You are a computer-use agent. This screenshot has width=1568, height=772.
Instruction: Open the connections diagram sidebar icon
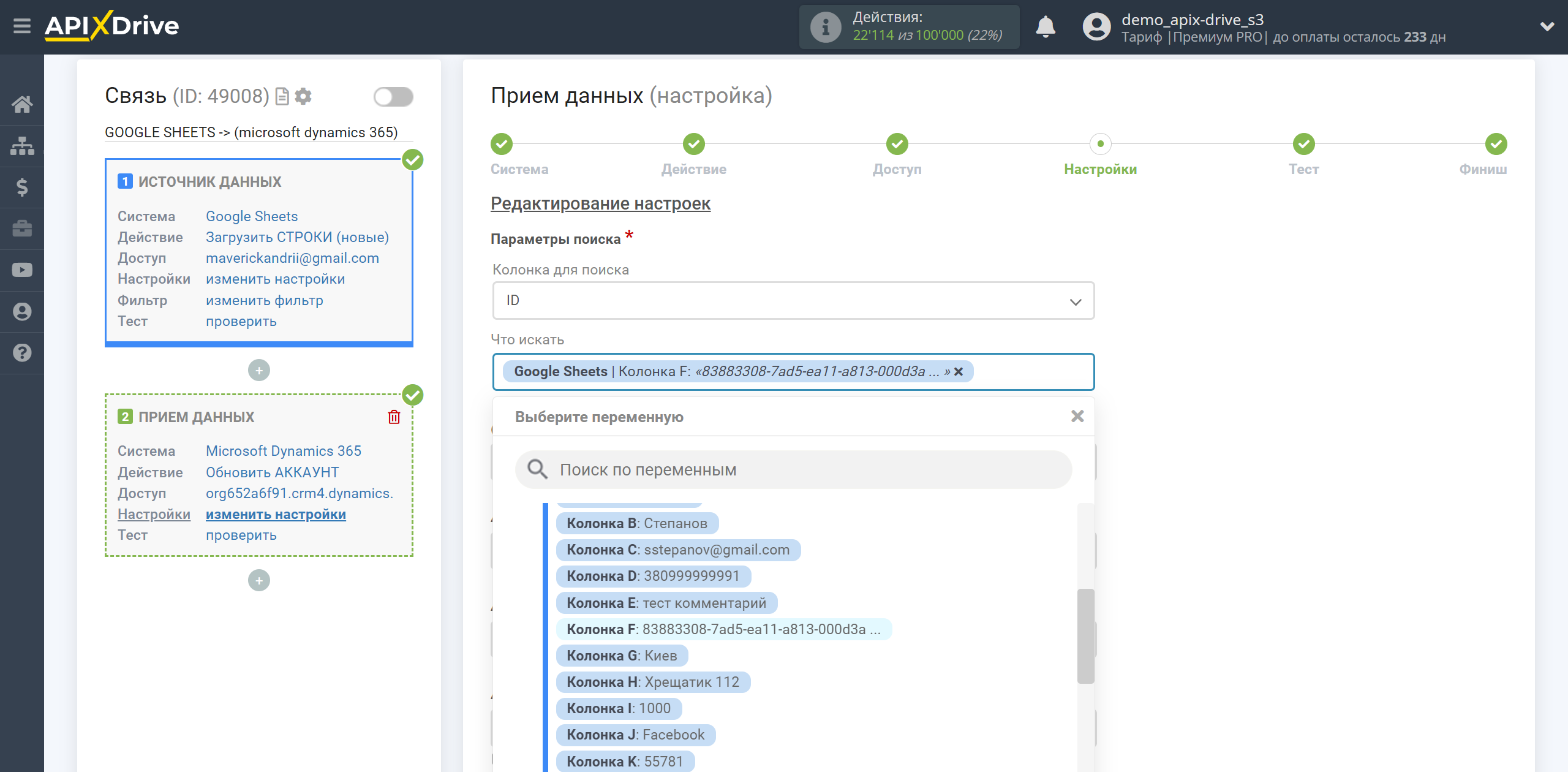22,146
